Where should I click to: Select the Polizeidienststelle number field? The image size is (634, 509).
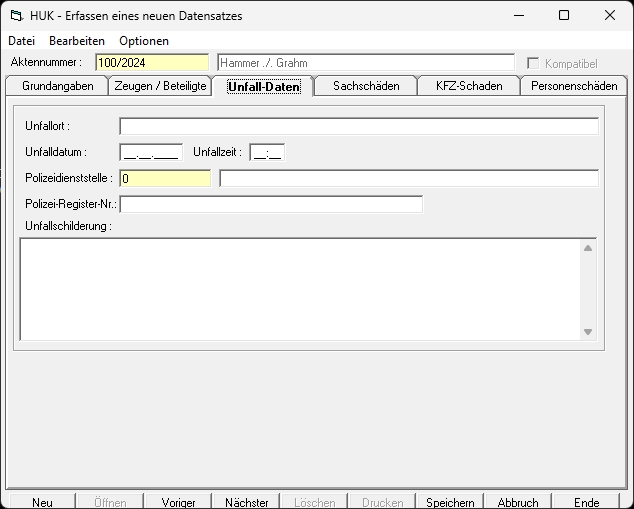coord(164,178)
